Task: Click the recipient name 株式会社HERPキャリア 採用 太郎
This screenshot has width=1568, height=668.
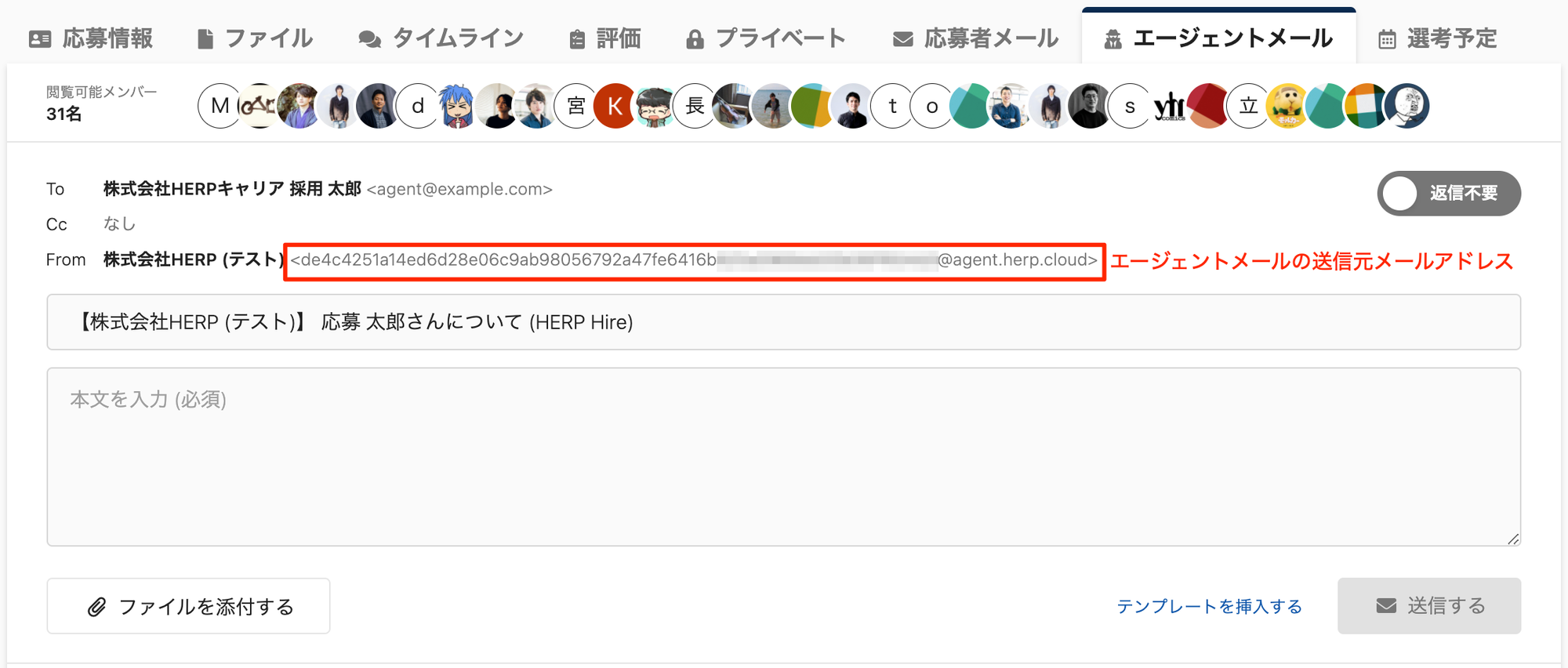Action: tap(232, 189)
